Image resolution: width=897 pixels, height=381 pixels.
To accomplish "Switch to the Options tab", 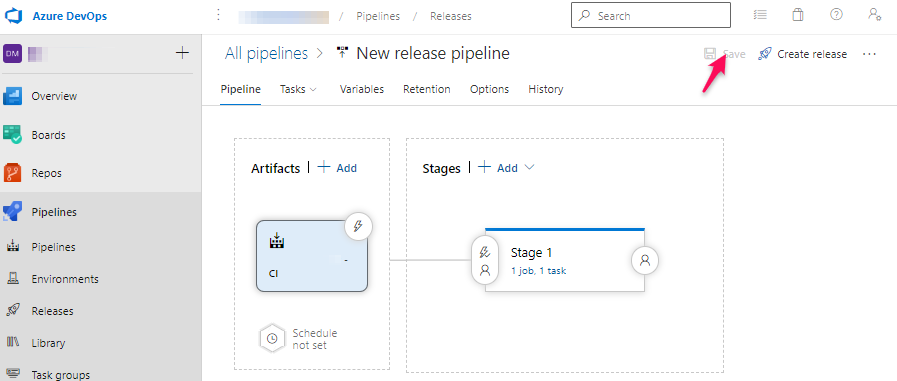I will coord(490,89).
